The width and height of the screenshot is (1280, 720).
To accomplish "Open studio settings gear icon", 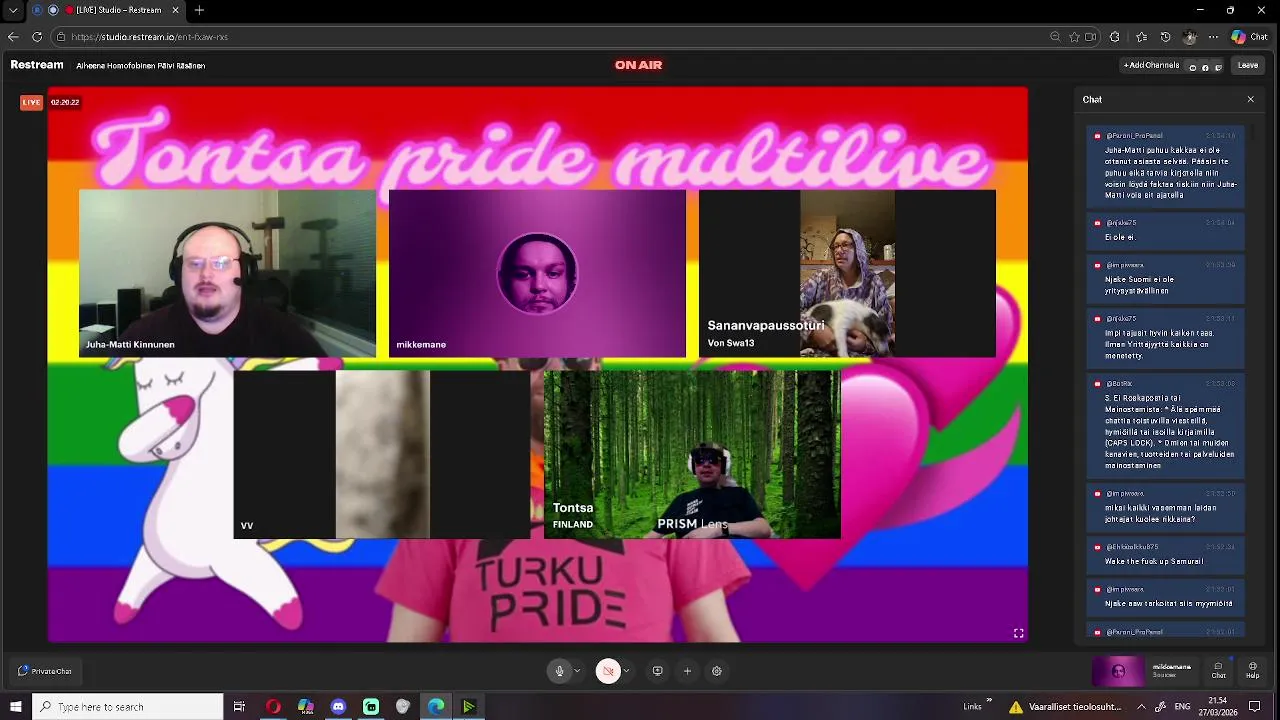I will pyautogui.click(x=717, y=671).
